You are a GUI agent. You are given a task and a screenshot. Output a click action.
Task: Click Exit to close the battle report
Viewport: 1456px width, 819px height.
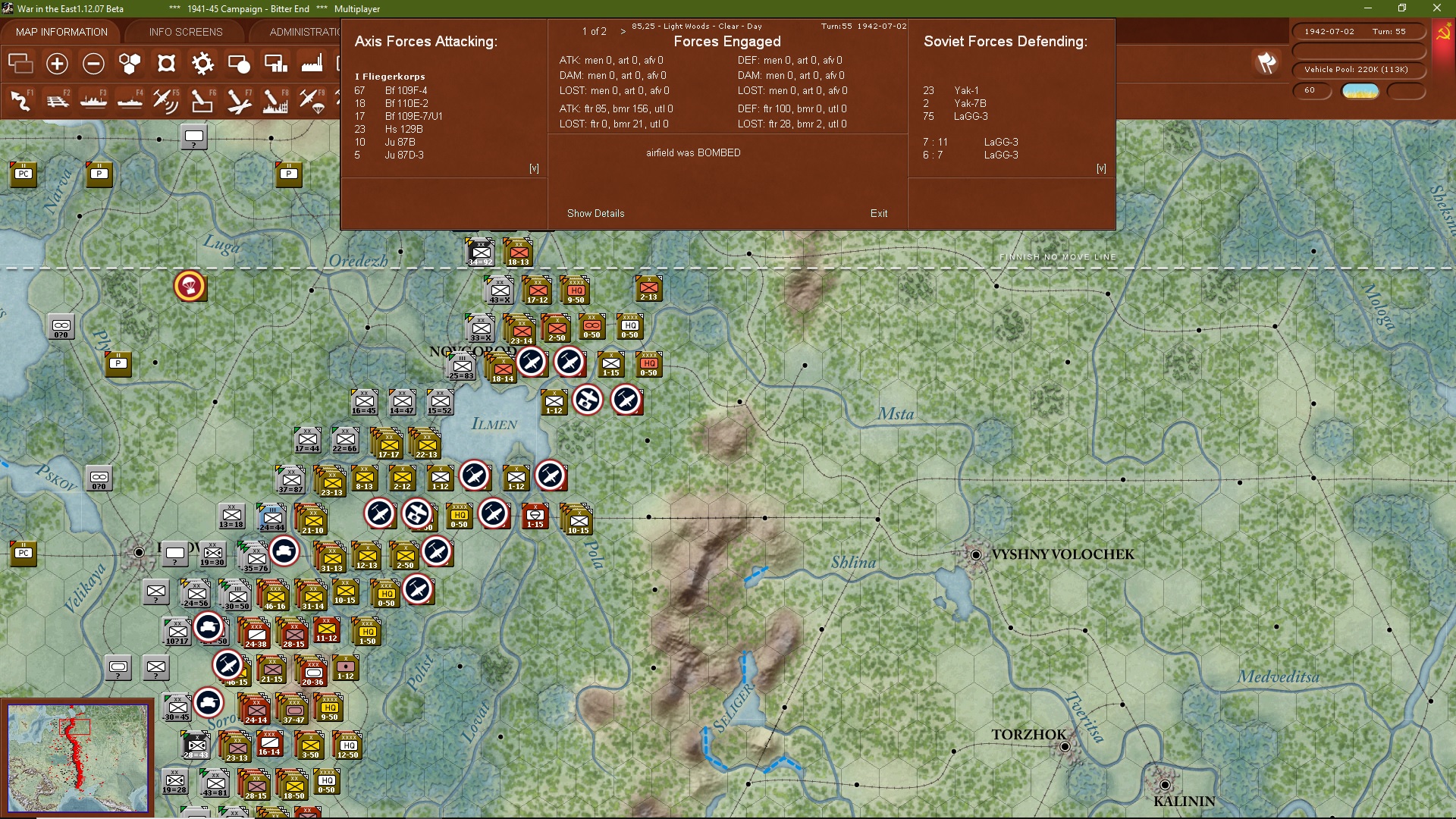tap(879, 213)
